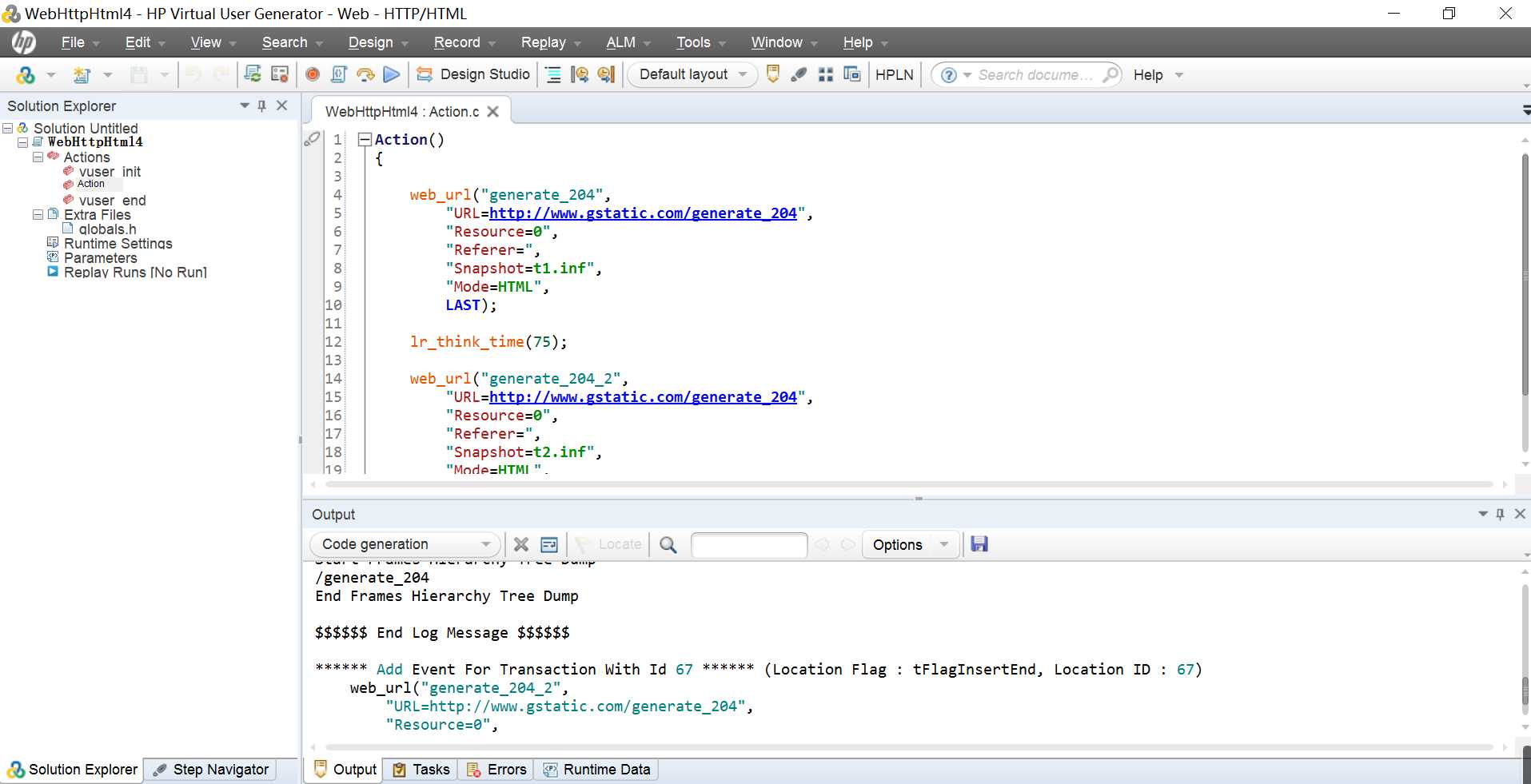Save output with the floppy disk icon
This screenshot has width=1531, height=784.
point(979,544)
